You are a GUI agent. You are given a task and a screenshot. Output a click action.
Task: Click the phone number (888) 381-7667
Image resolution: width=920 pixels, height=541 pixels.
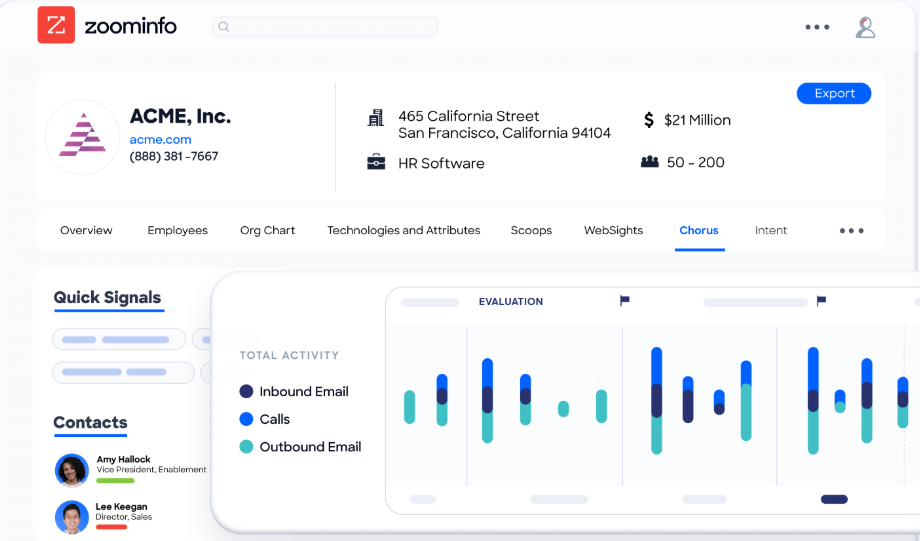tap(174, 156)
